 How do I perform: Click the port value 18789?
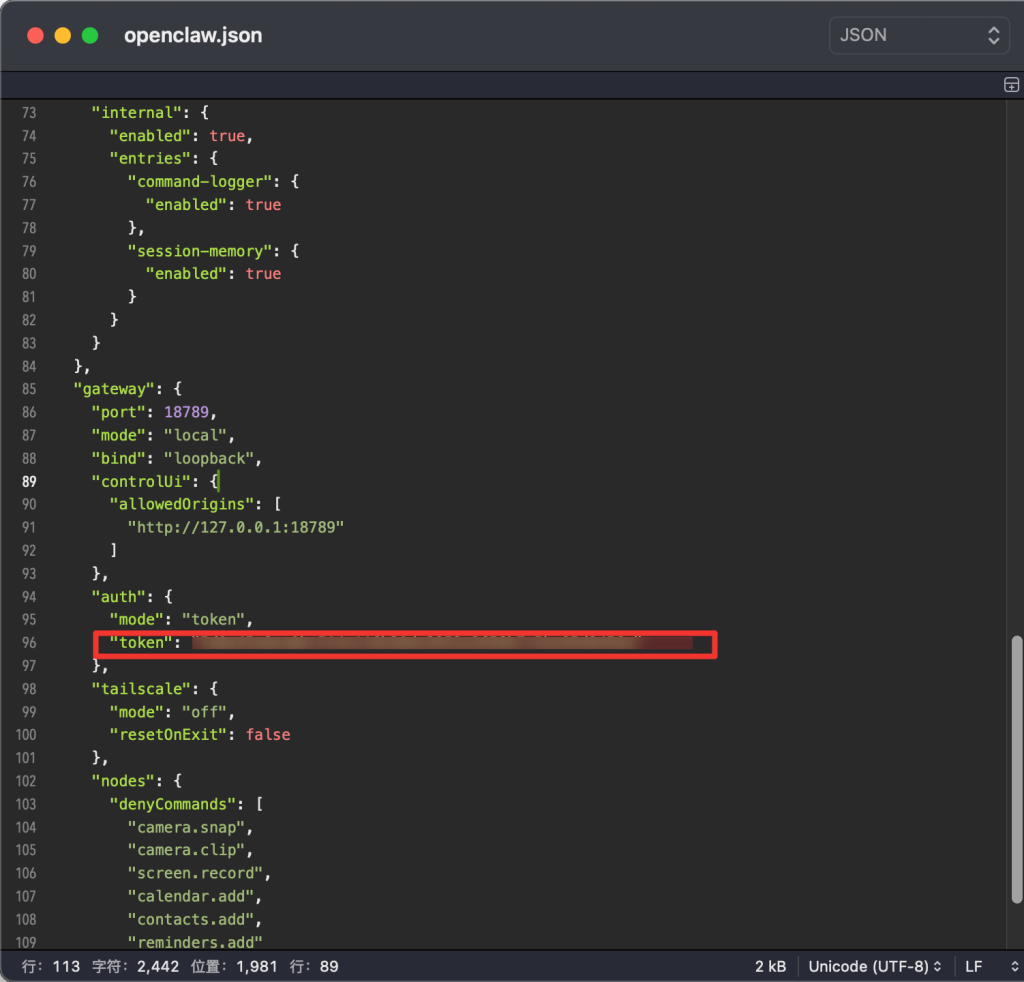click(x=186, y=411)
